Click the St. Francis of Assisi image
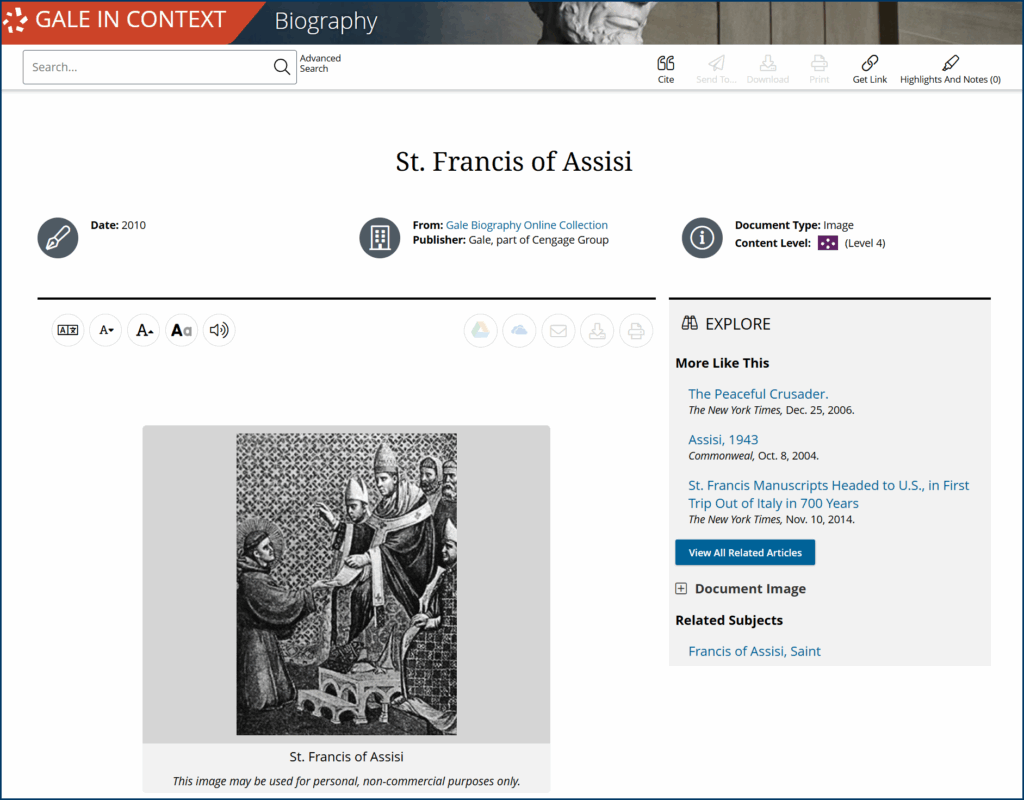Image resolution: width=1024 pixels, height=800 pixels. tap(346, 584)
